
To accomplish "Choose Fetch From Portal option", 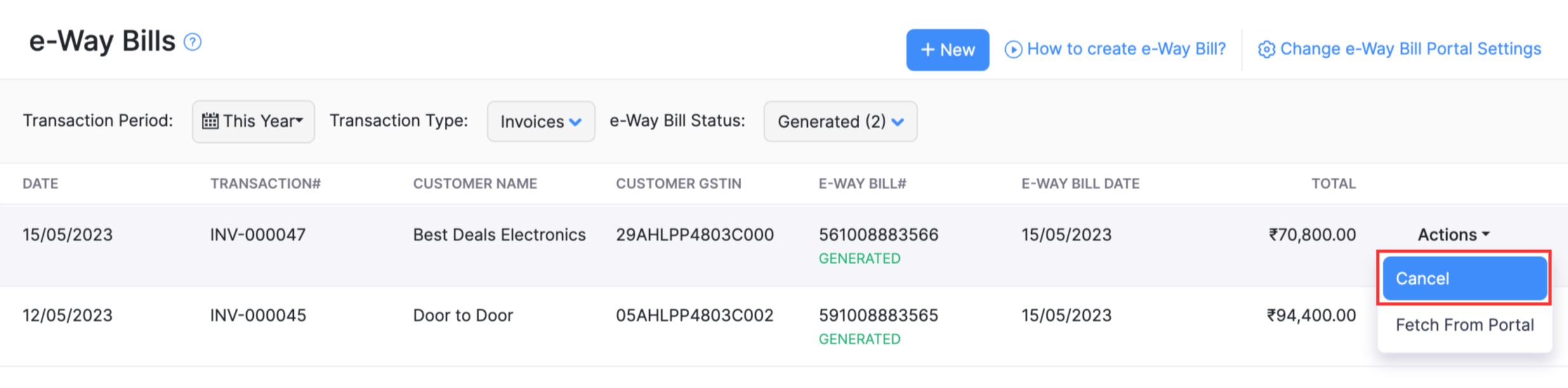I will point(1463,324).
